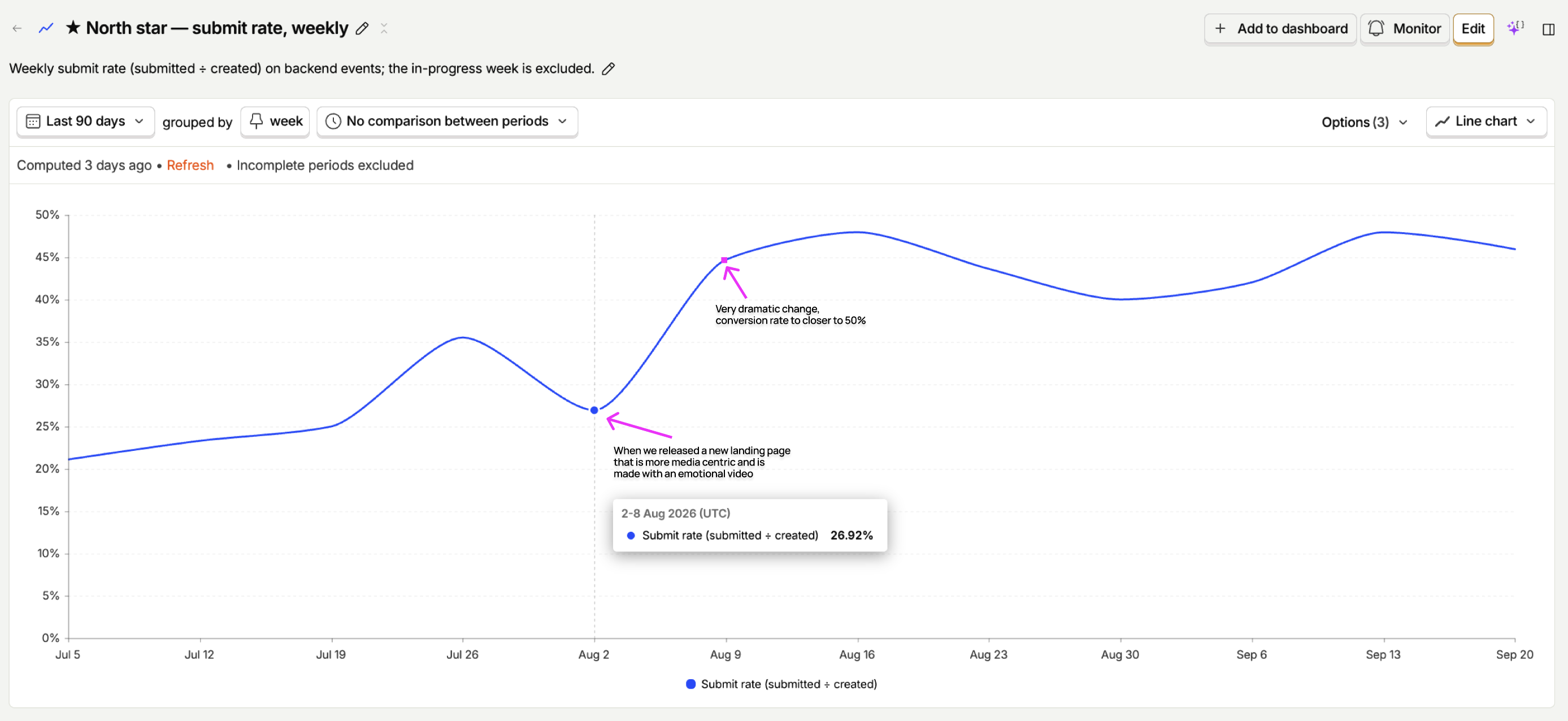Click the Edit button
This screenshot has height=721, width=1568.
click(x=1473, y=29)
